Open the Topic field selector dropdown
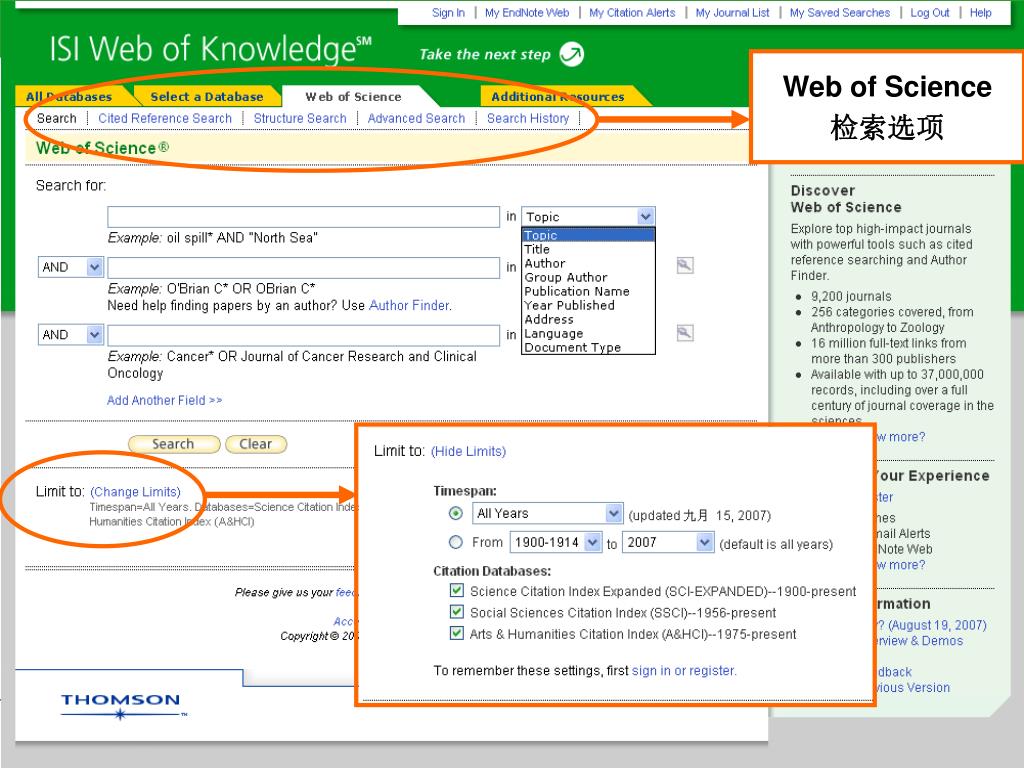1024x768 pixels. pos(588,216)
